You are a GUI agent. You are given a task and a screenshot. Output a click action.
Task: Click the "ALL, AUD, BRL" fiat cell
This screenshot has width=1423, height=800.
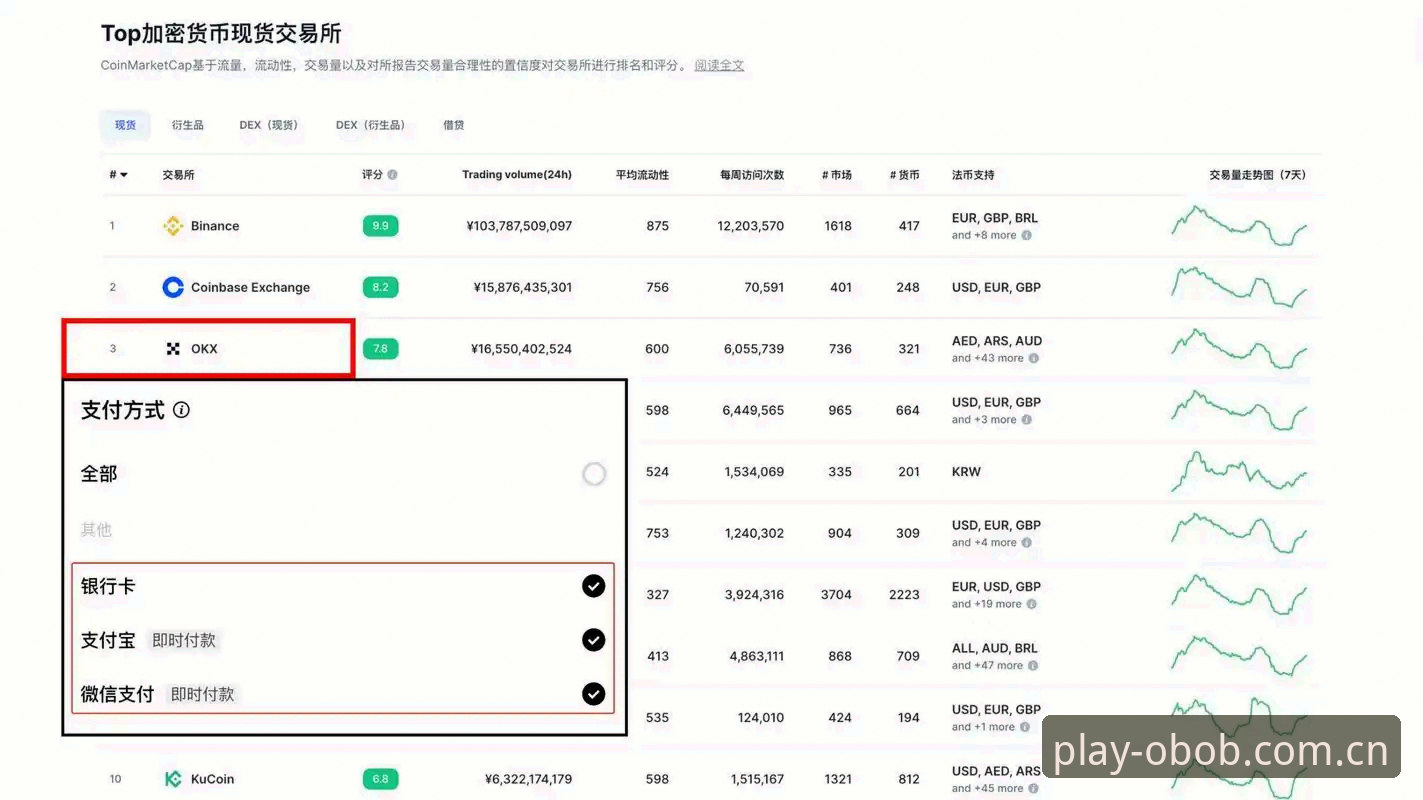tap(995, 648)
